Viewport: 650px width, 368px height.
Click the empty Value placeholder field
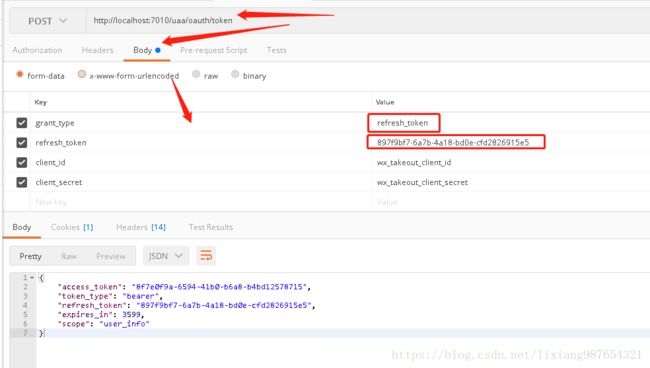point(511,202)
